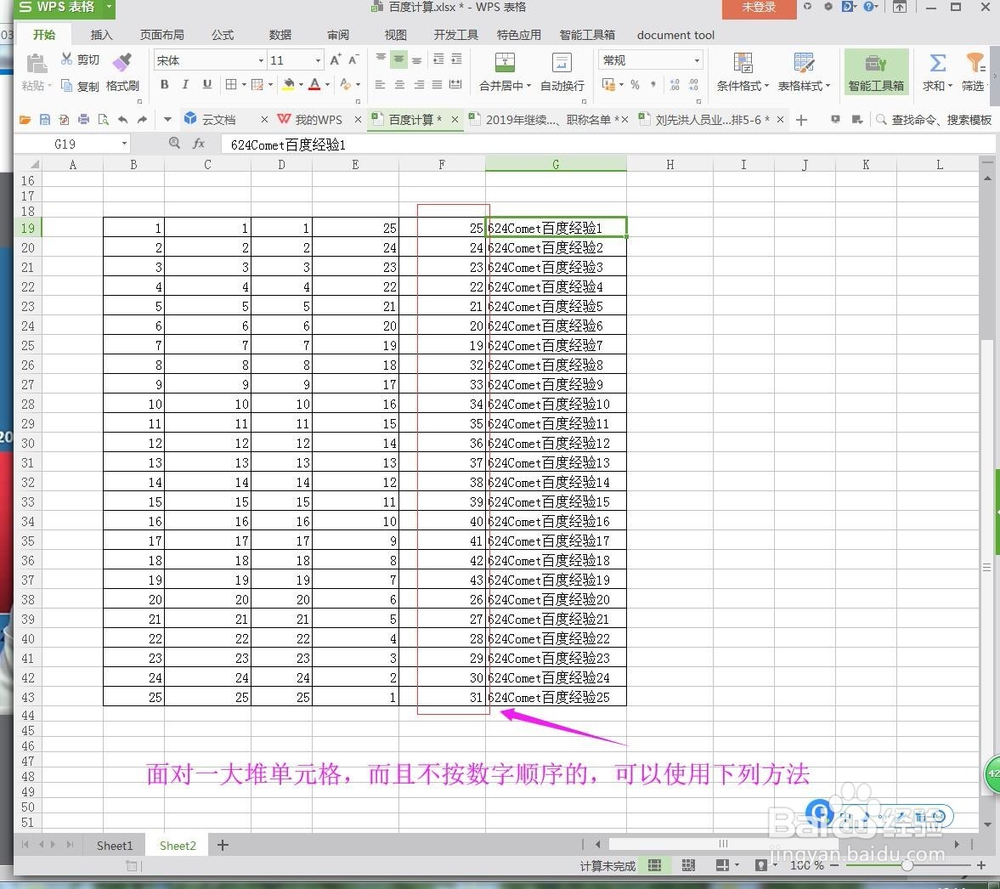Click the fx insert function icon
This screenshot has height=889, width=1000.
point(199,143)
